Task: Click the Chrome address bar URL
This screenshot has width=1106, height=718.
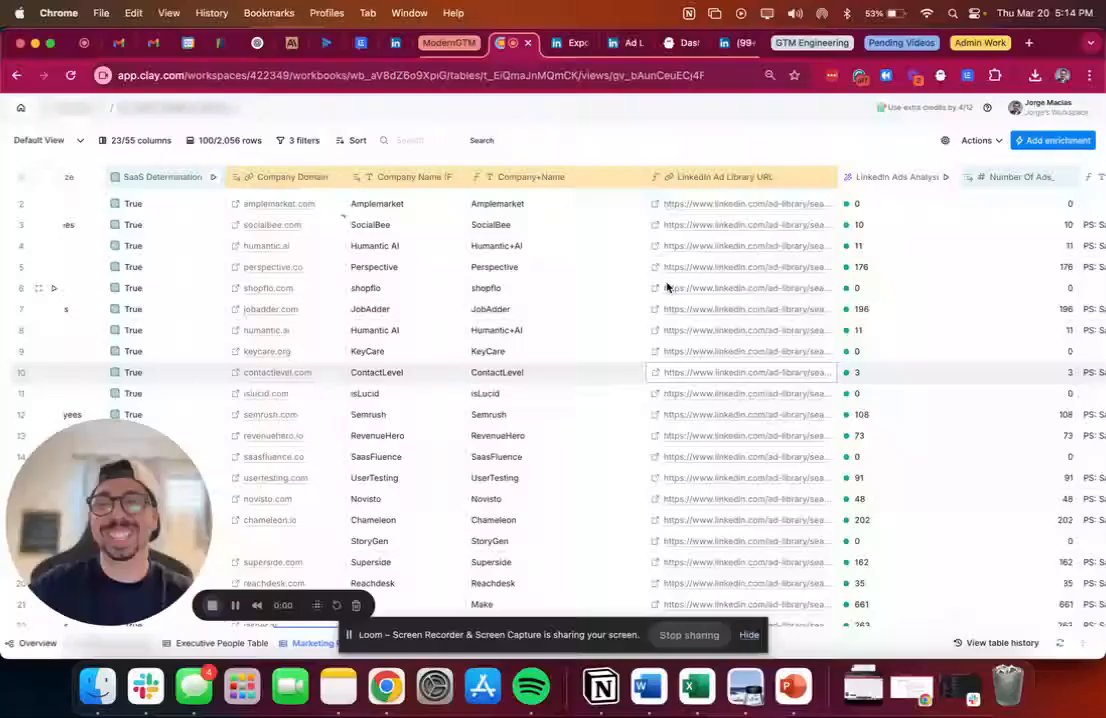Action: 411,75
